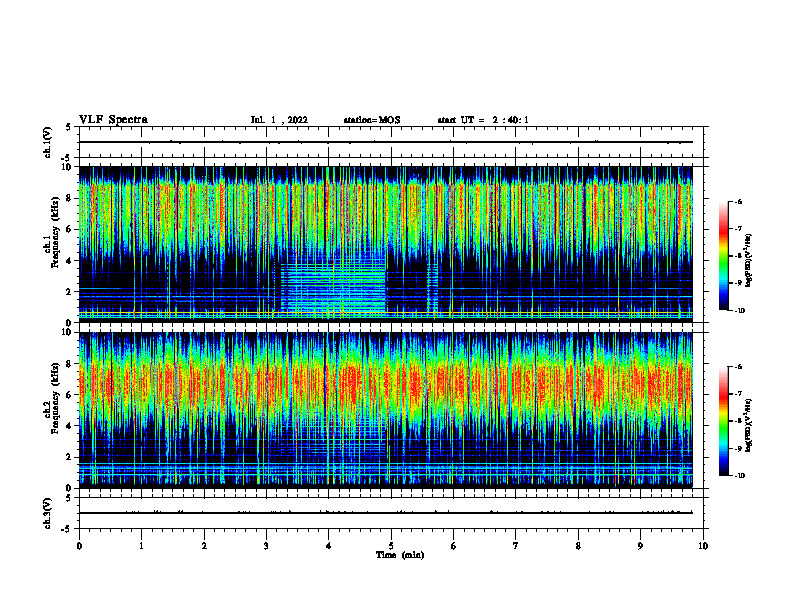792x612 pixels.
Task: Click time axis tick label "1"
Action: (x=141, y=546)
